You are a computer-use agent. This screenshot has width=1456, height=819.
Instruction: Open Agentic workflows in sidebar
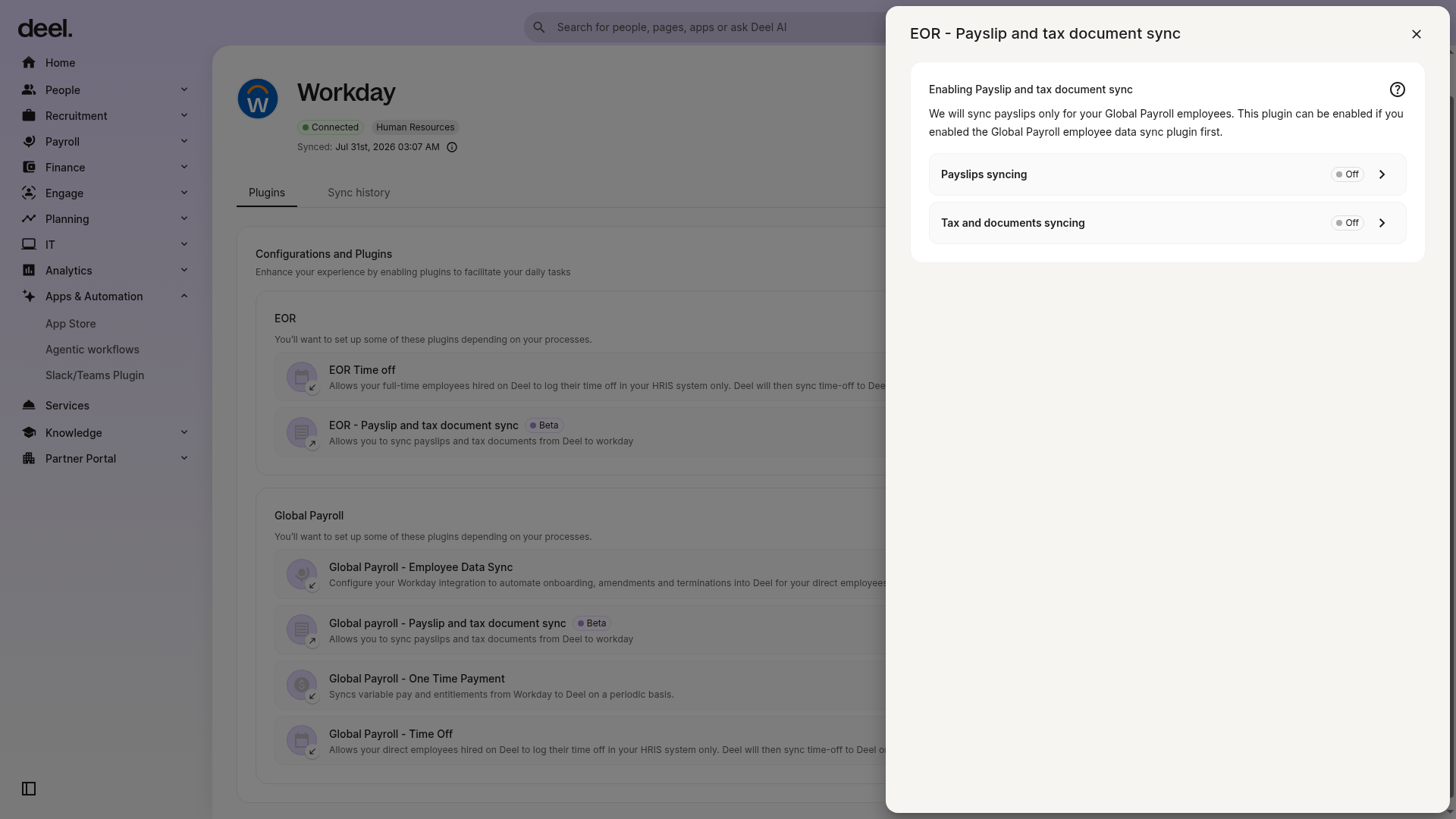pos(93,350)
